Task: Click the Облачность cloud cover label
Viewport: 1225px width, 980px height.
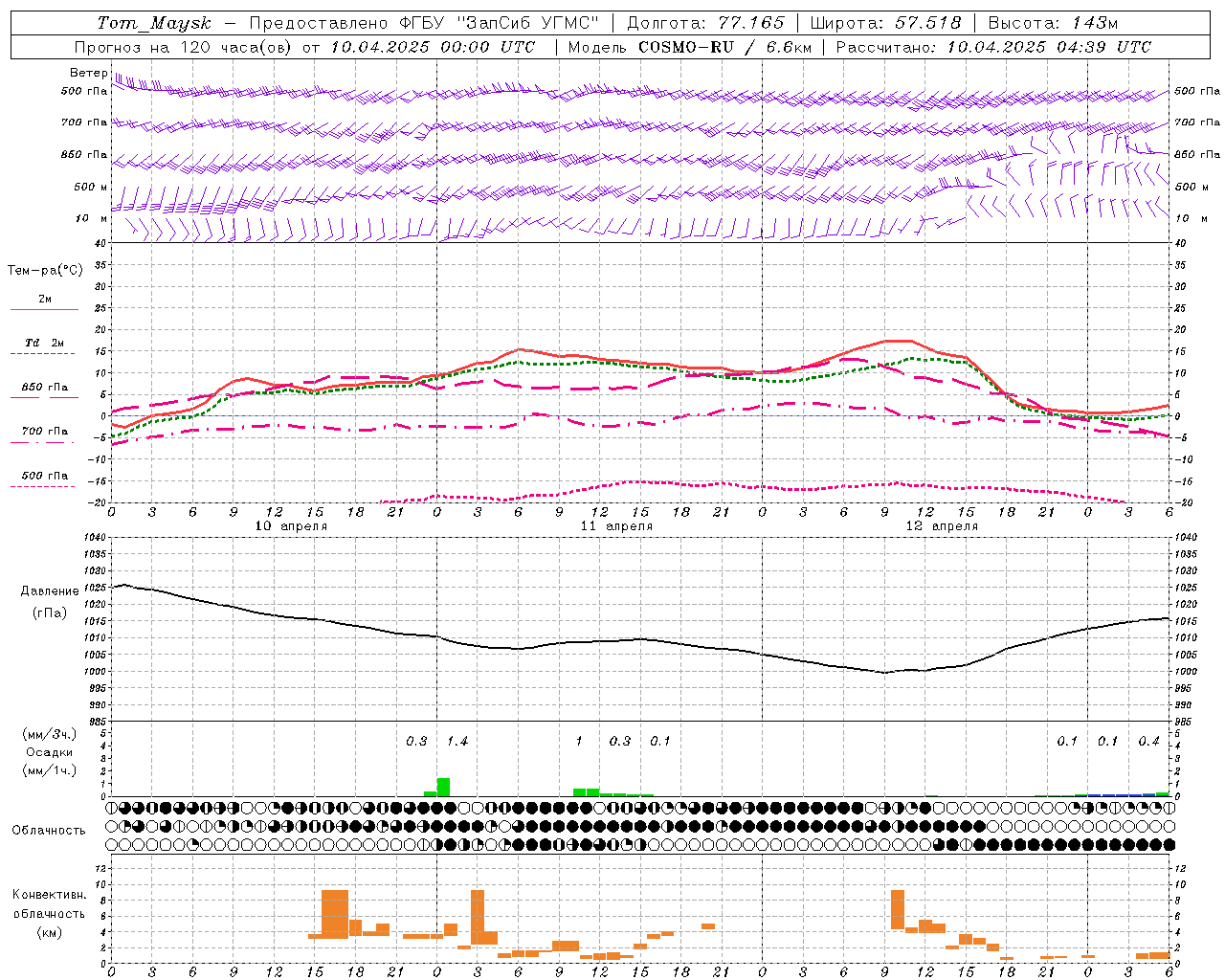Action: point(49,830)
